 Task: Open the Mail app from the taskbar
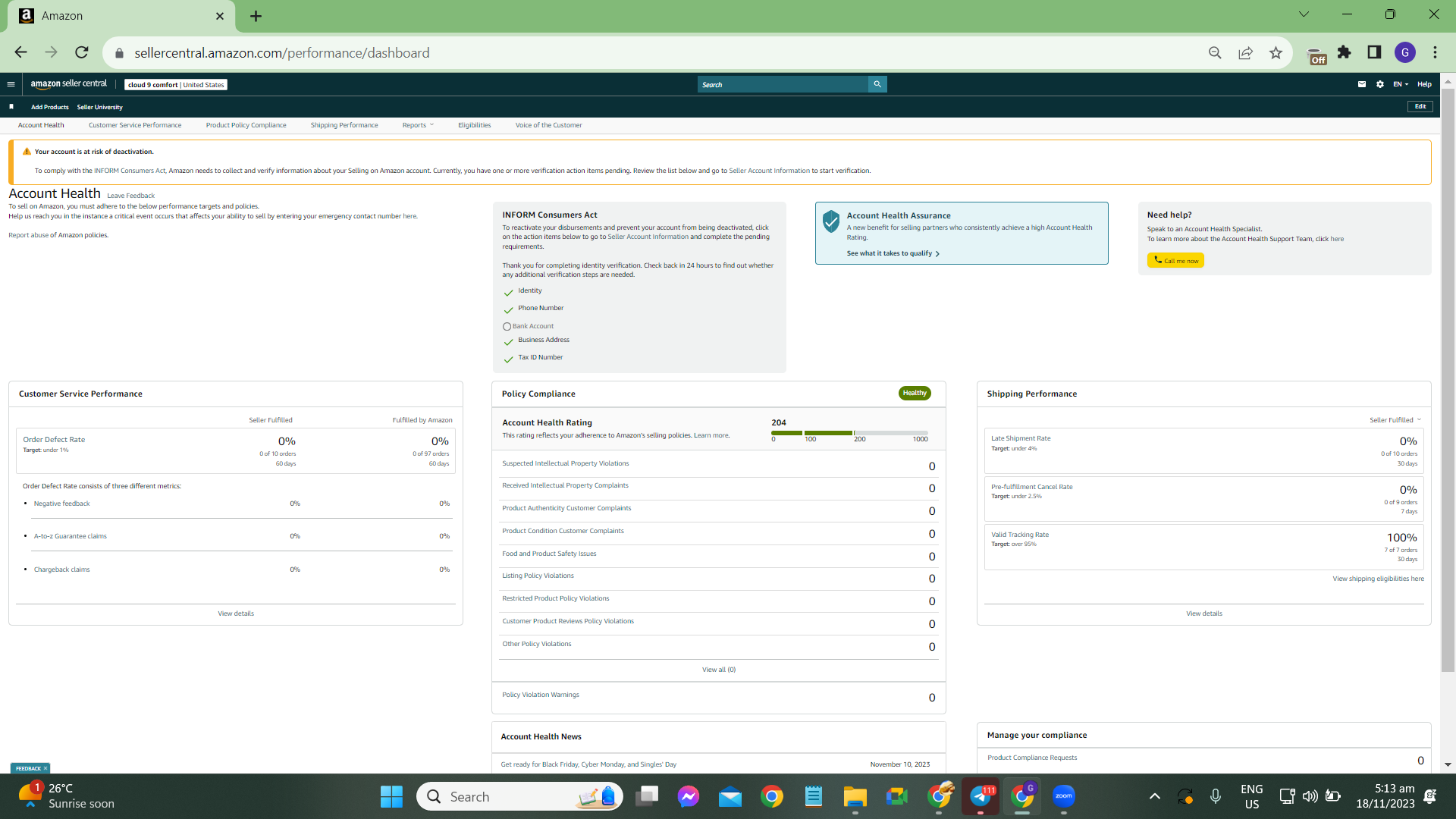coord(730,796)
